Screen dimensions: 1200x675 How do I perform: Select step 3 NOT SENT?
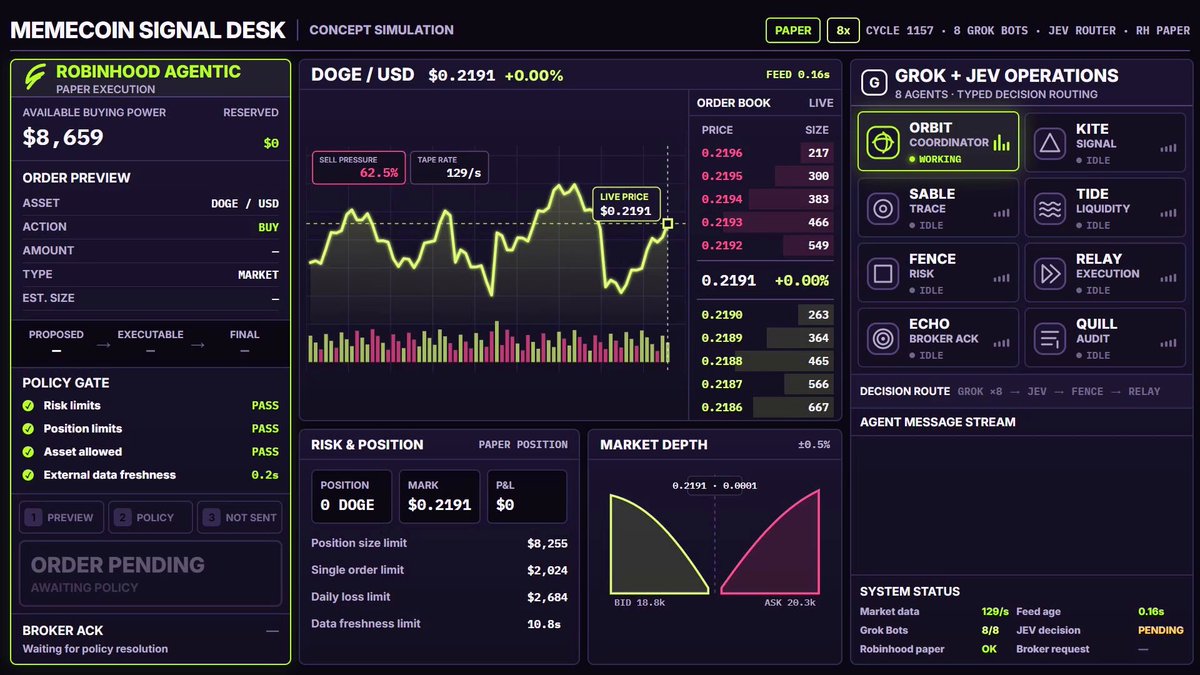239,517
